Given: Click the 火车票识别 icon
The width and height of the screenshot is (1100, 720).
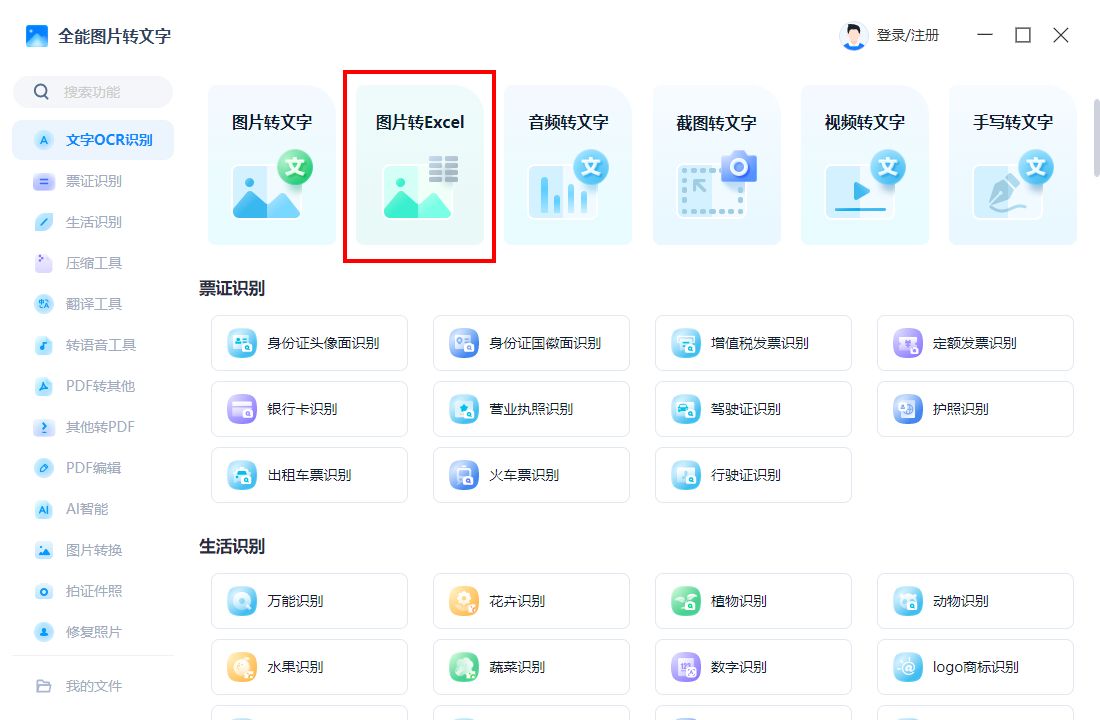Looking at the screenshot, I should (464, 475).
